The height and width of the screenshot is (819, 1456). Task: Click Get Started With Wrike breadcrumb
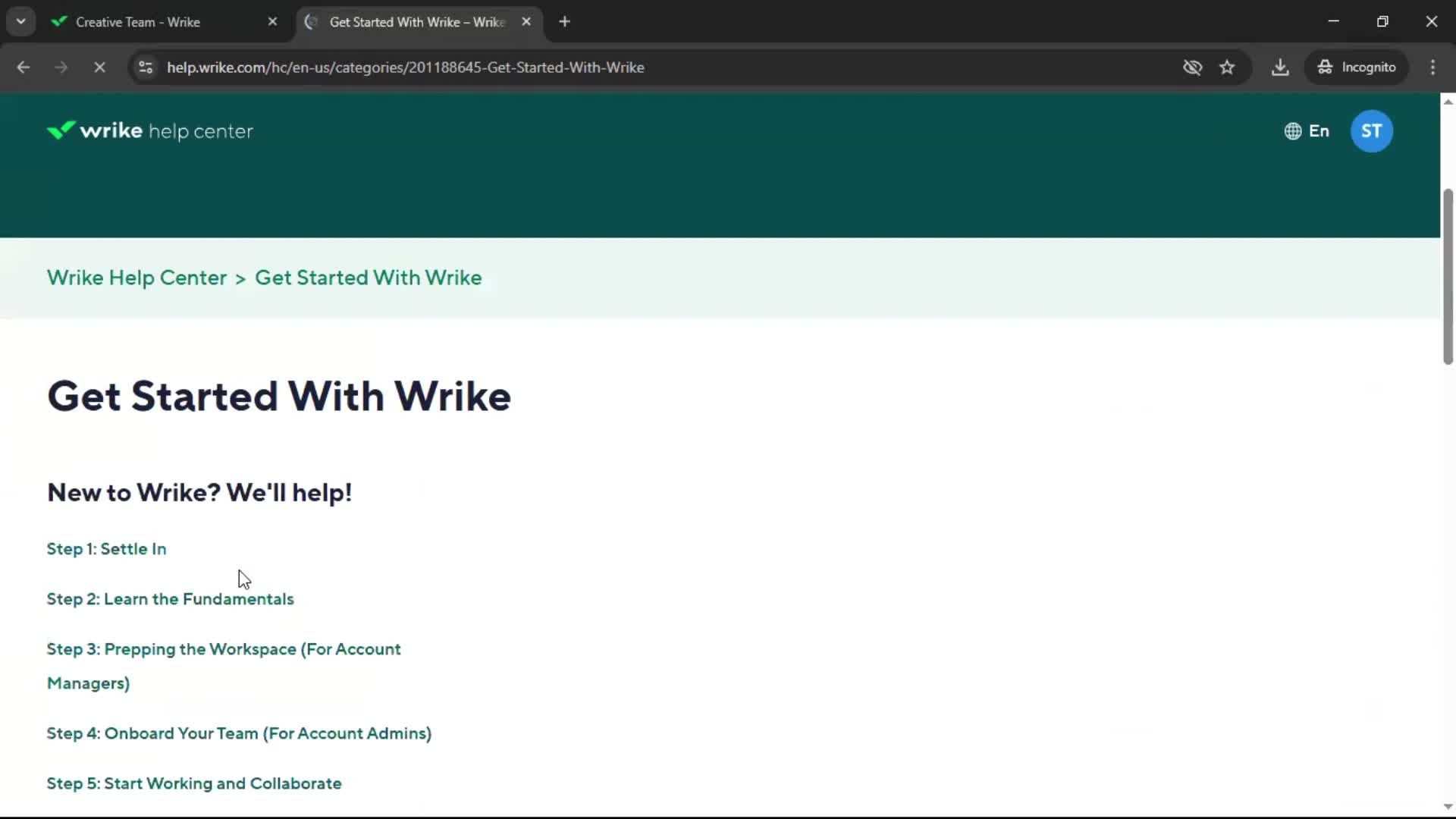click(x=368, y=278)
